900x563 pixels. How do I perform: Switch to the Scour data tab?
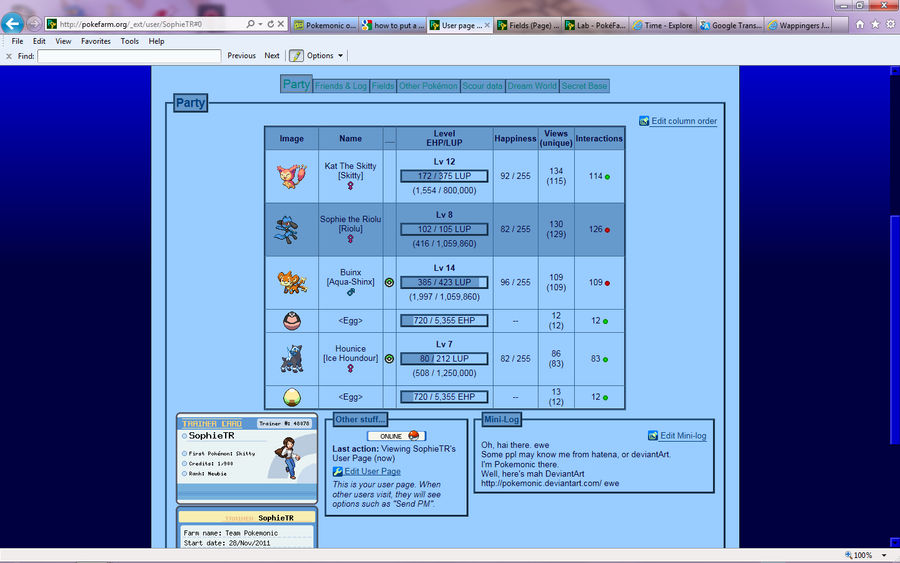coord(482,86)
